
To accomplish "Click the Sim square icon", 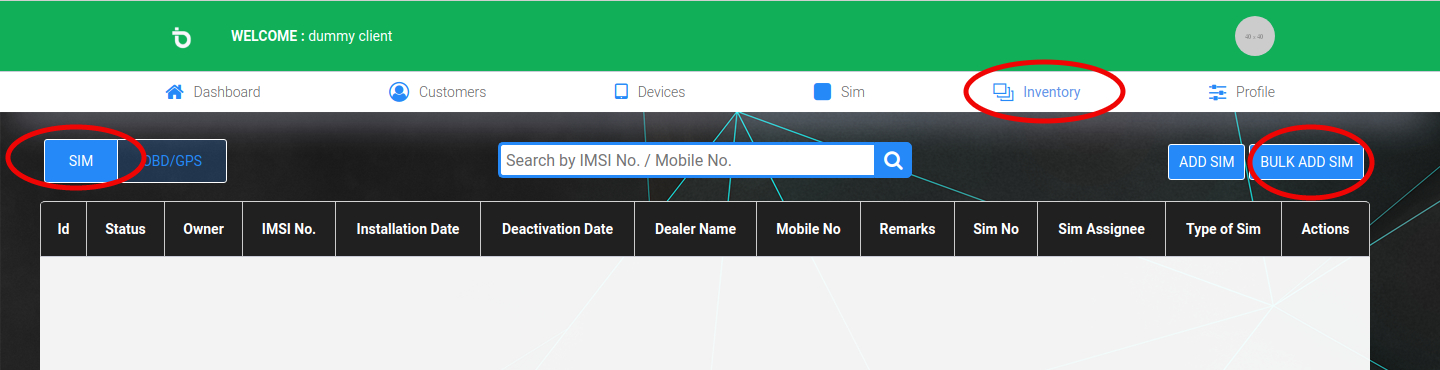I will (823, 92).
